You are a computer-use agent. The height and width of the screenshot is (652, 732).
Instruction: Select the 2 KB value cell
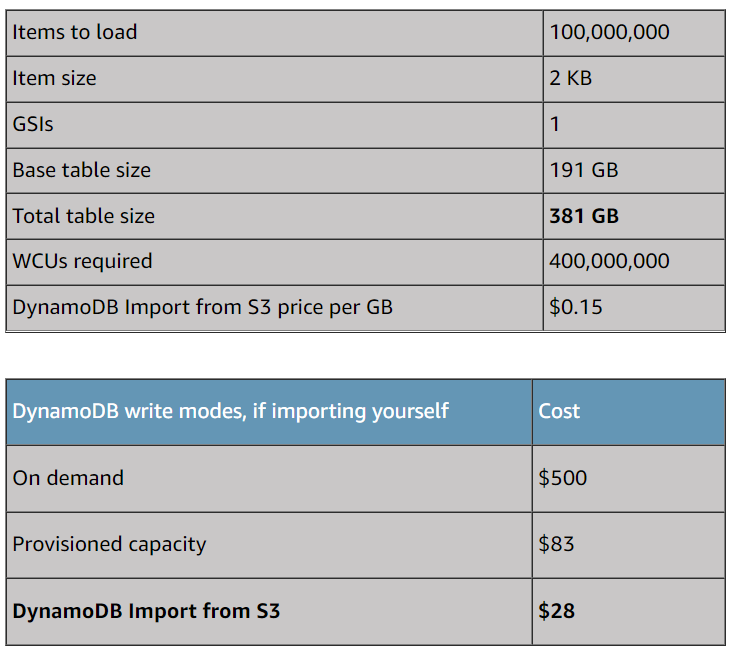pyautogui.click(x=571, y=78)
